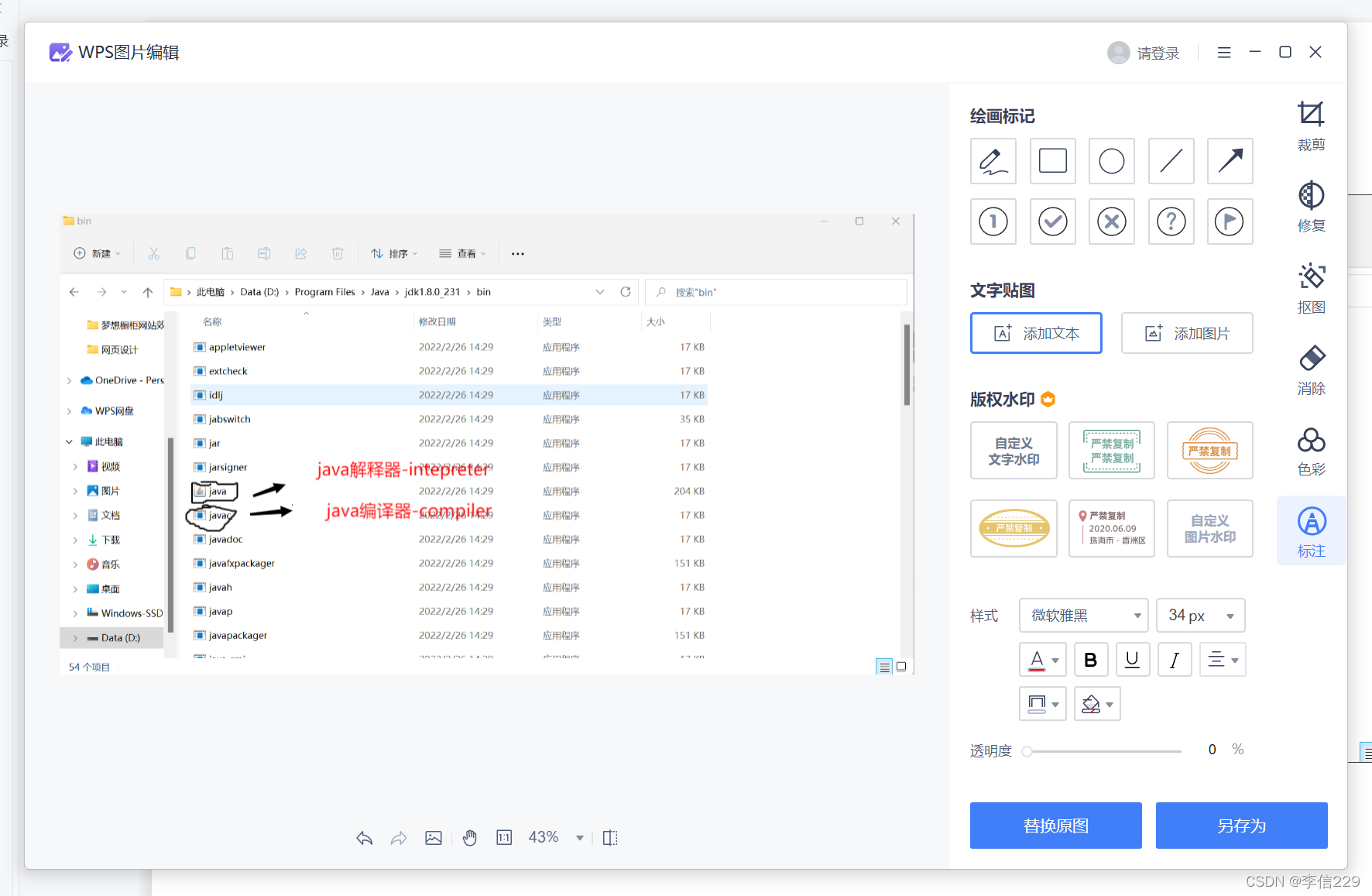Select the circle drawing tool
Image resolution: width=1372 pixels, height=896 pixels.
pos(1111,161)
